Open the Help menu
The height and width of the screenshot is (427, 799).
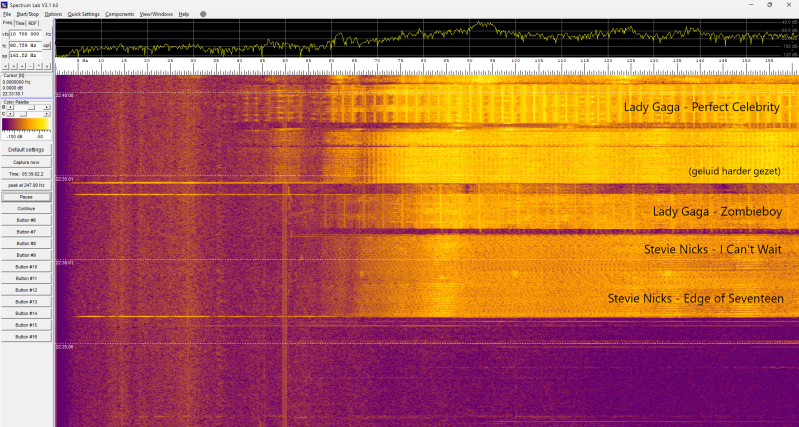[183, 14]
